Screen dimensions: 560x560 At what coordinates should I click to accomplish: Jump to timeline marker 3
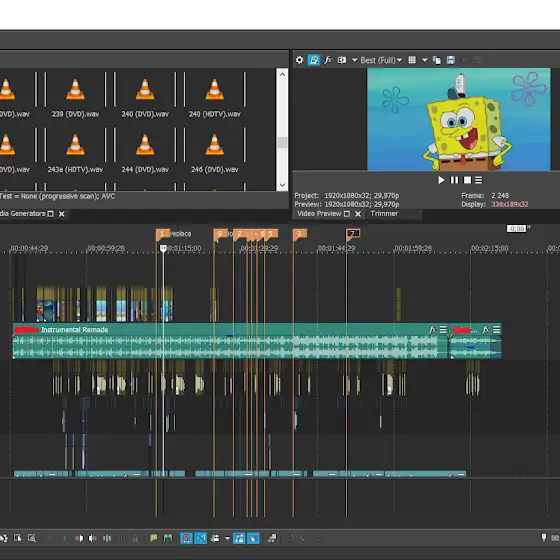(x=300, y=234)
